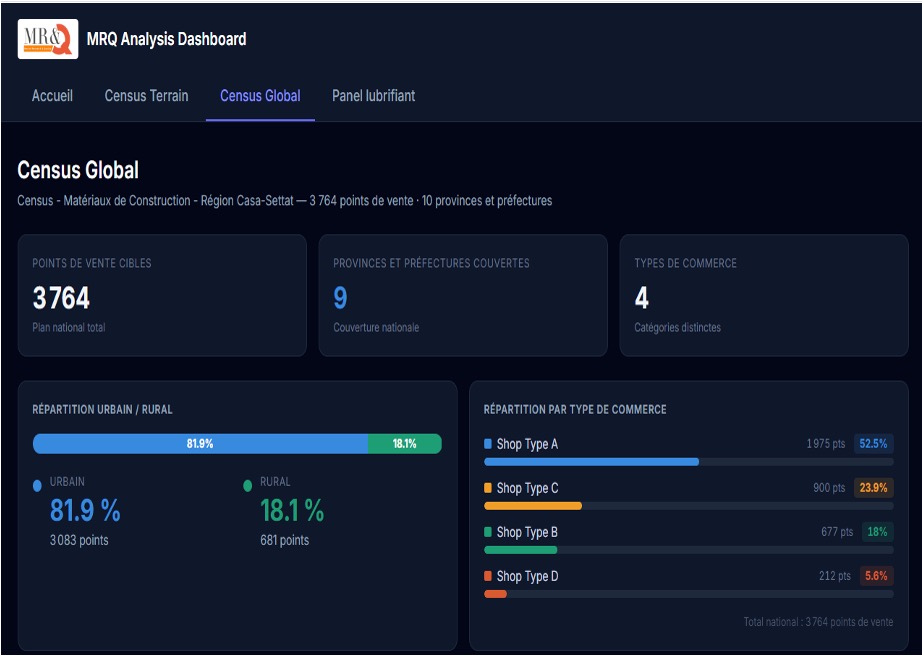Click the red Shop Type D square

[488, 576]
